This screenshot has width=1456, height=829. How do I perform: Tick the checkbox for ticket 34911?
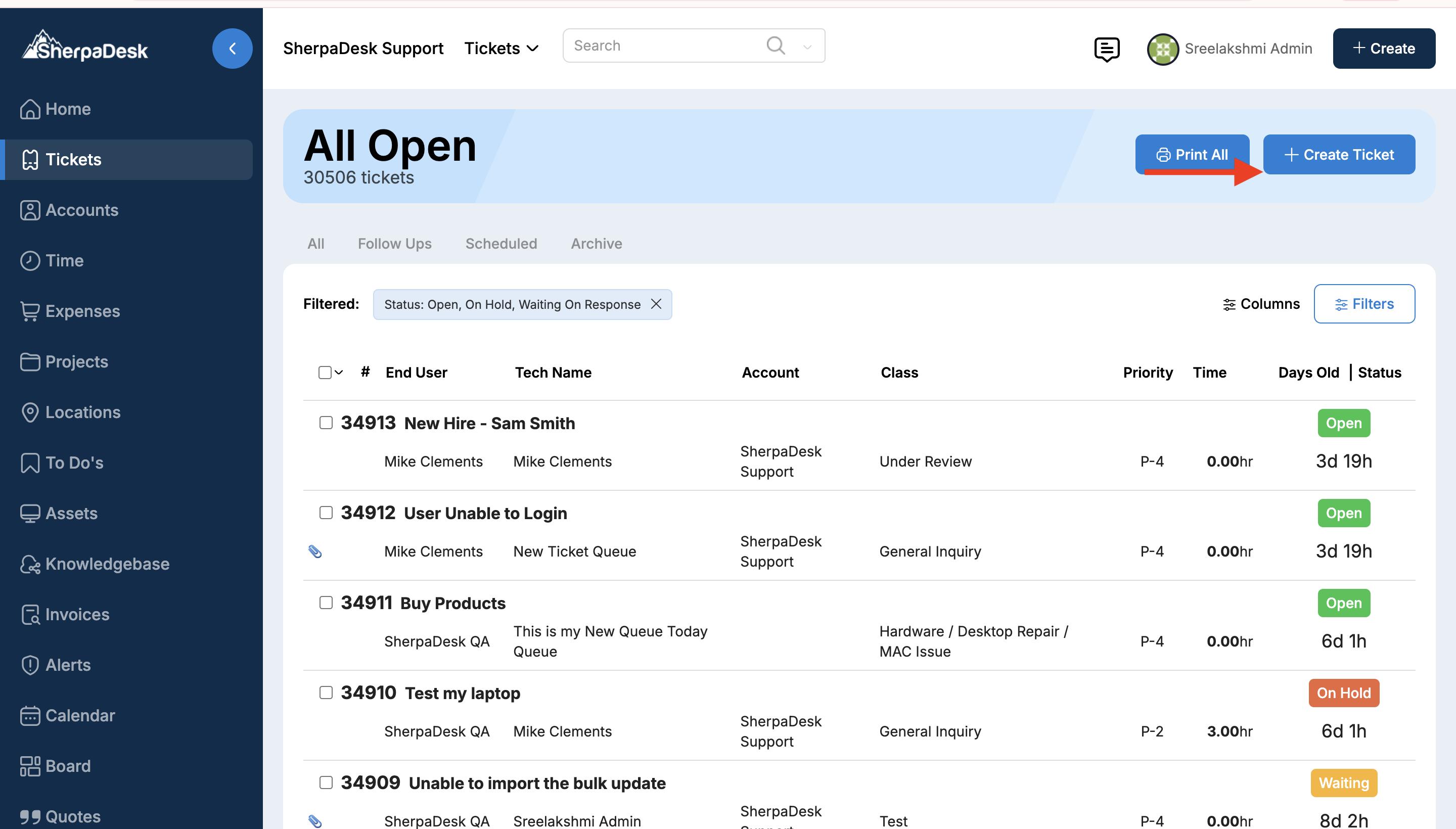(x=326, y=603)
